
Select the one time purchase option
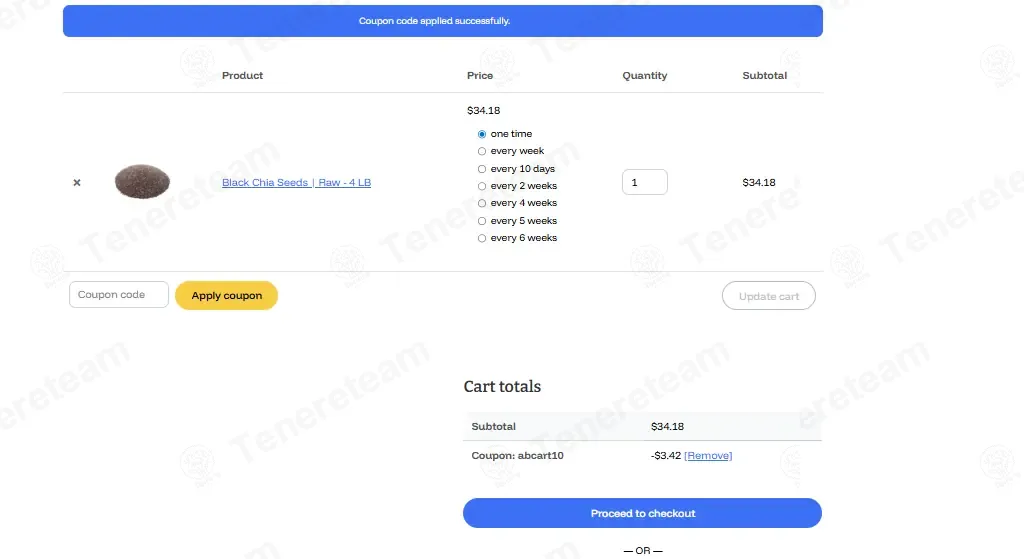coord(482,135)
